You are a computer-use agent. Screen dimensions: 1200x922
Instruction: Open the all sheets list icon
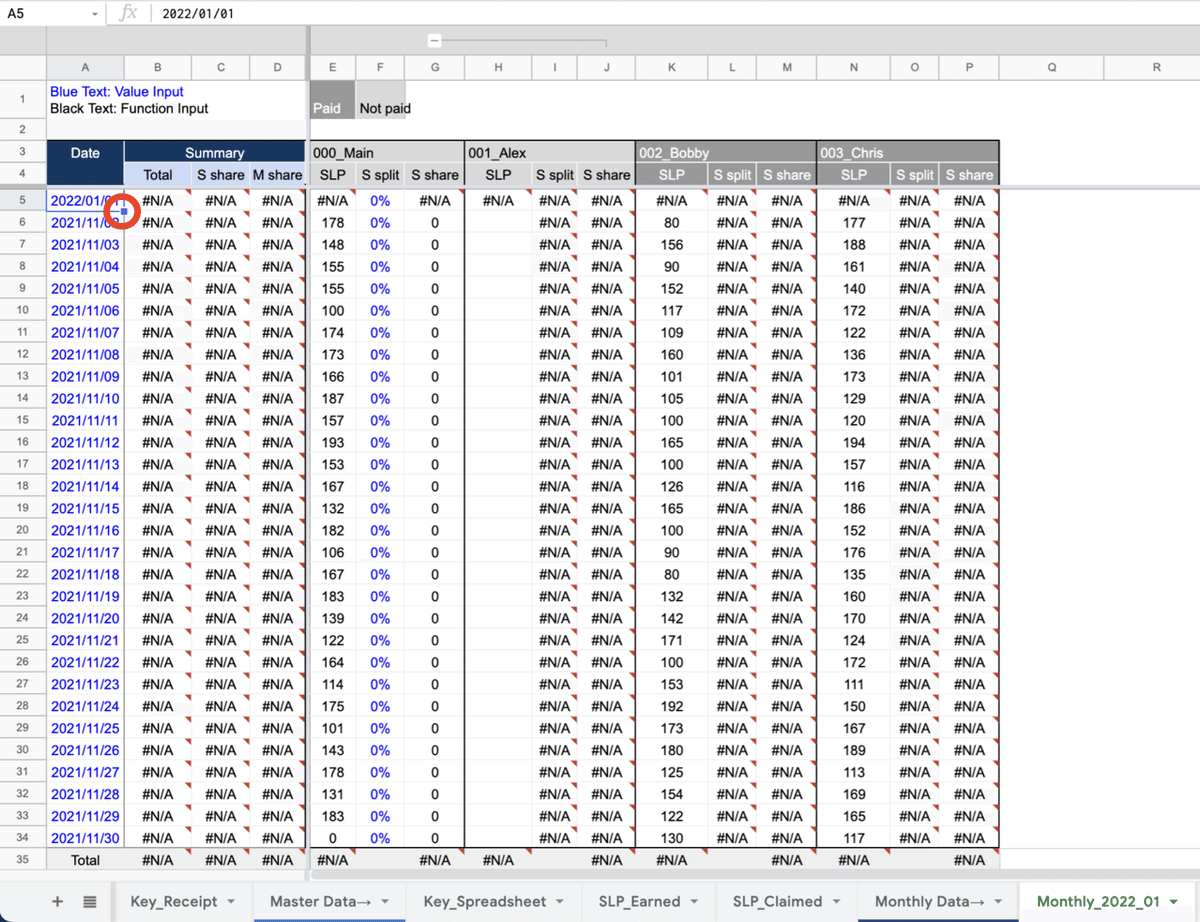(90, 901)
